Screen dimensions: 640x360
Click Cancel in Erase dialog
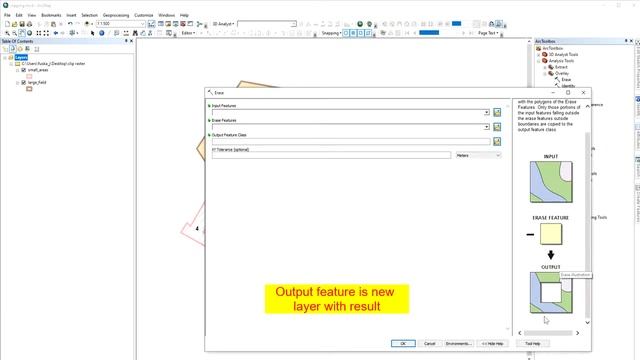point(429,344)
